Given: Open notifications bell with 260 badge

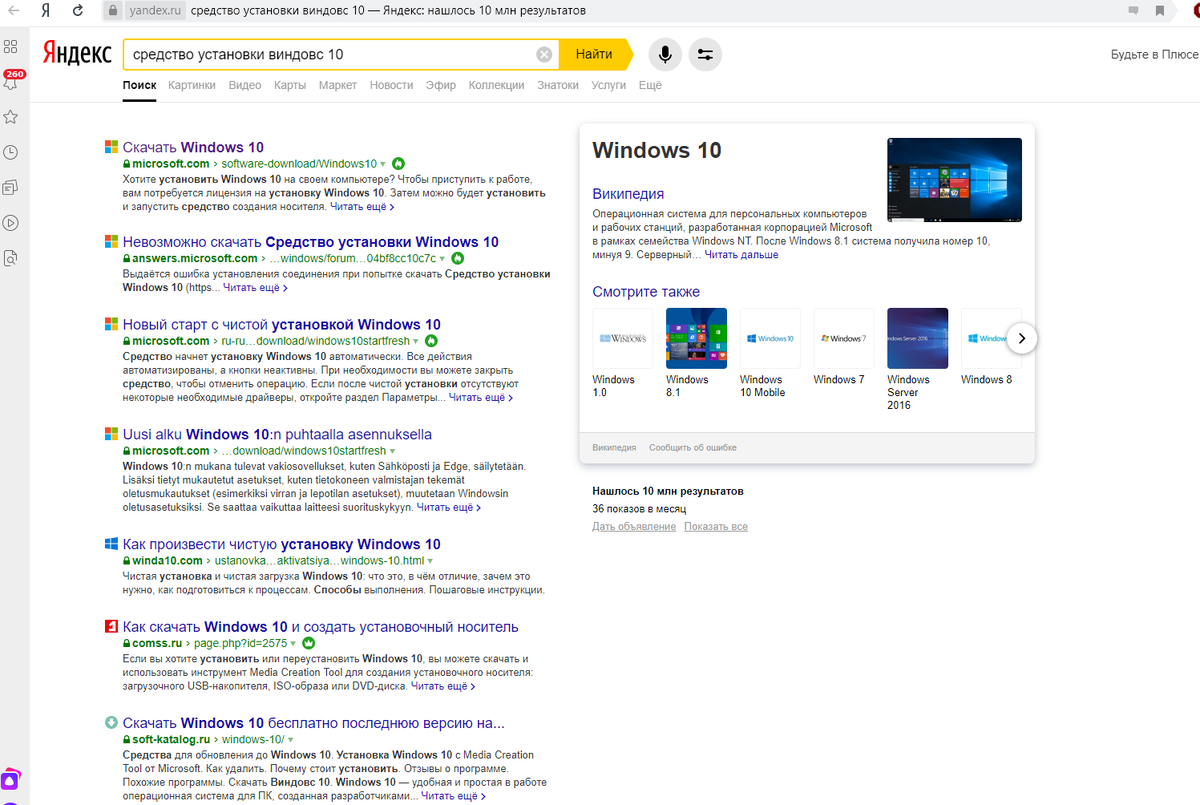Looking at the screenshot, I should click(x=12, y=80).
